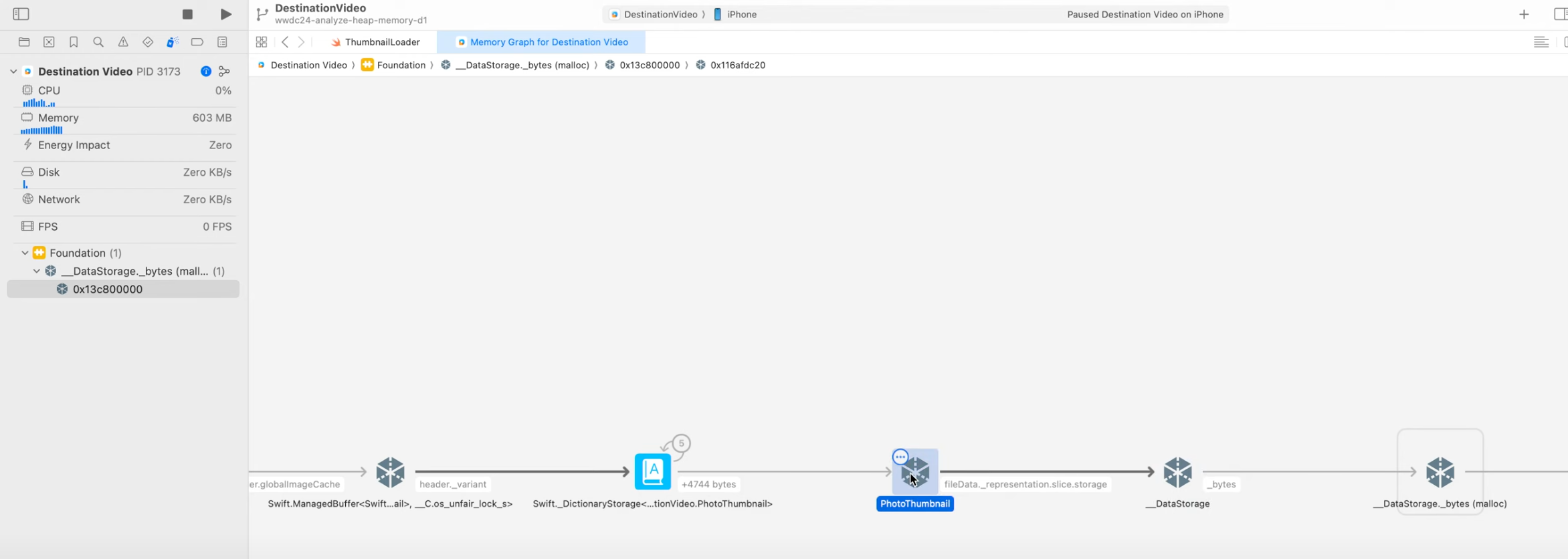Screen dimensions: 1568x559
Task: Select the __DataStorage graph node
Action: pos(1177,472)
